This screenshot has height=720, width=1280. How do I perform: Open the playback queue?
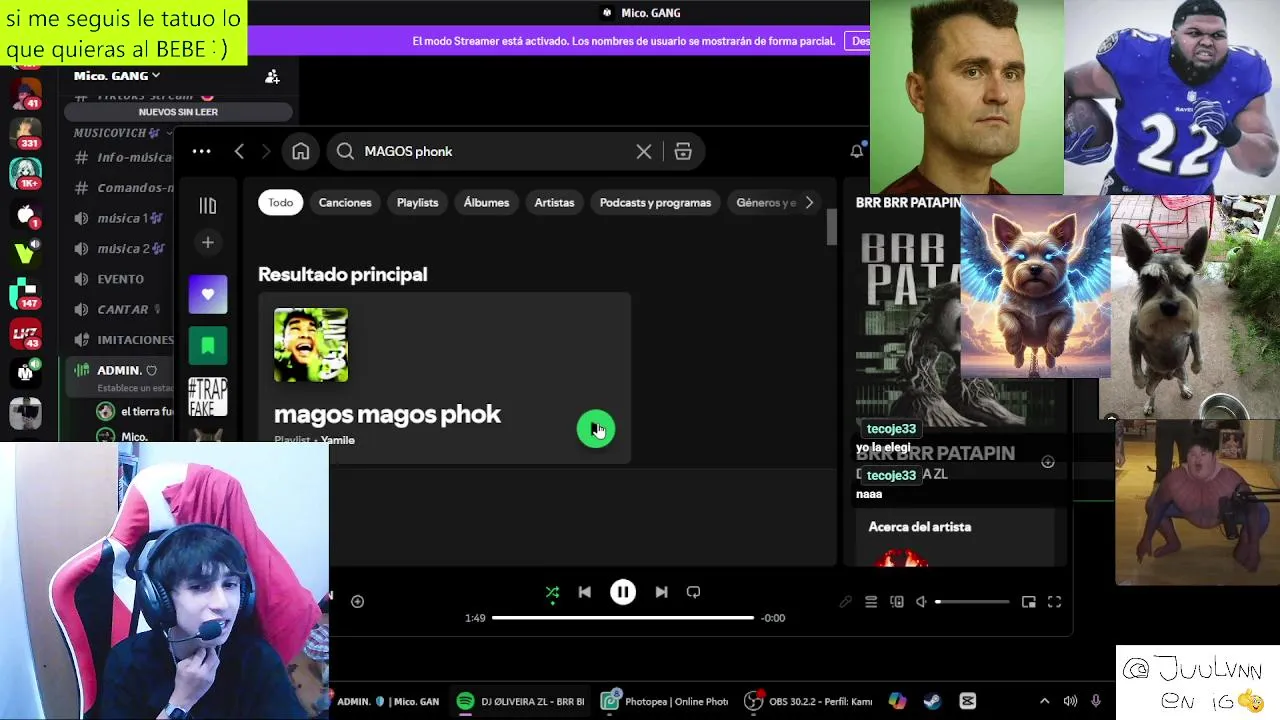click(871, 601)
